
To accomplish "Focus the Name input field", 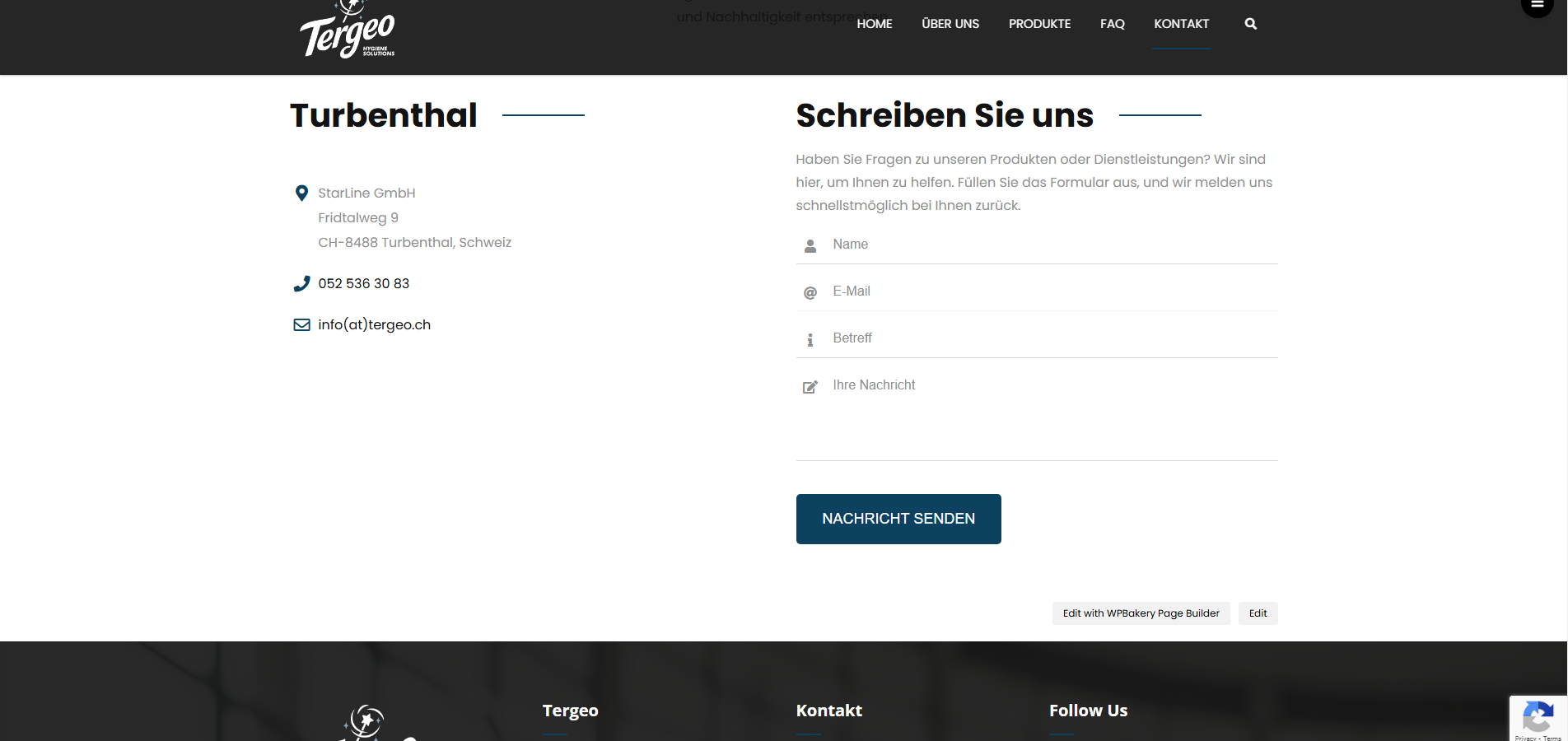I will pos(1037,245).
